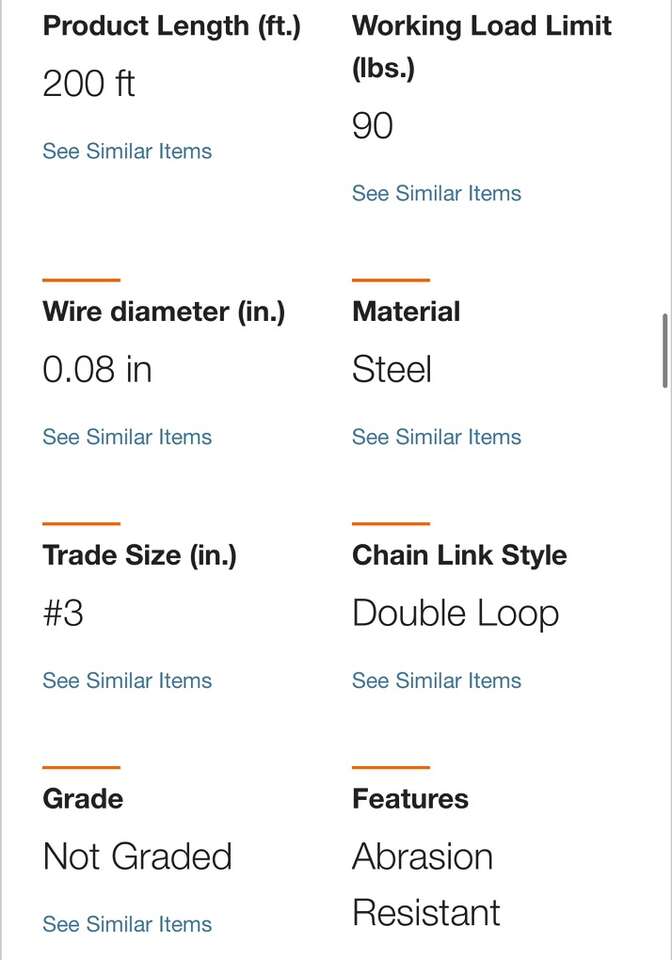Click the Abrasion Resistant feature text
The width and height of the screenshot is (672, 960).
[x=425, y=884]
